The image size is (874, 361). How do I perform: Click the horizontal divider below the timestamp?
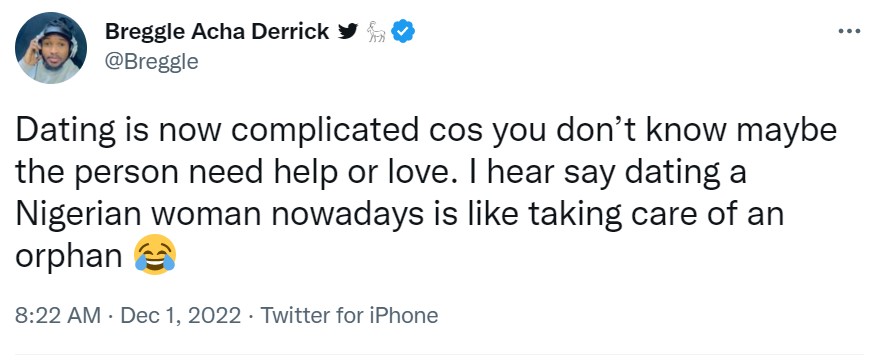tap(439, 354)
